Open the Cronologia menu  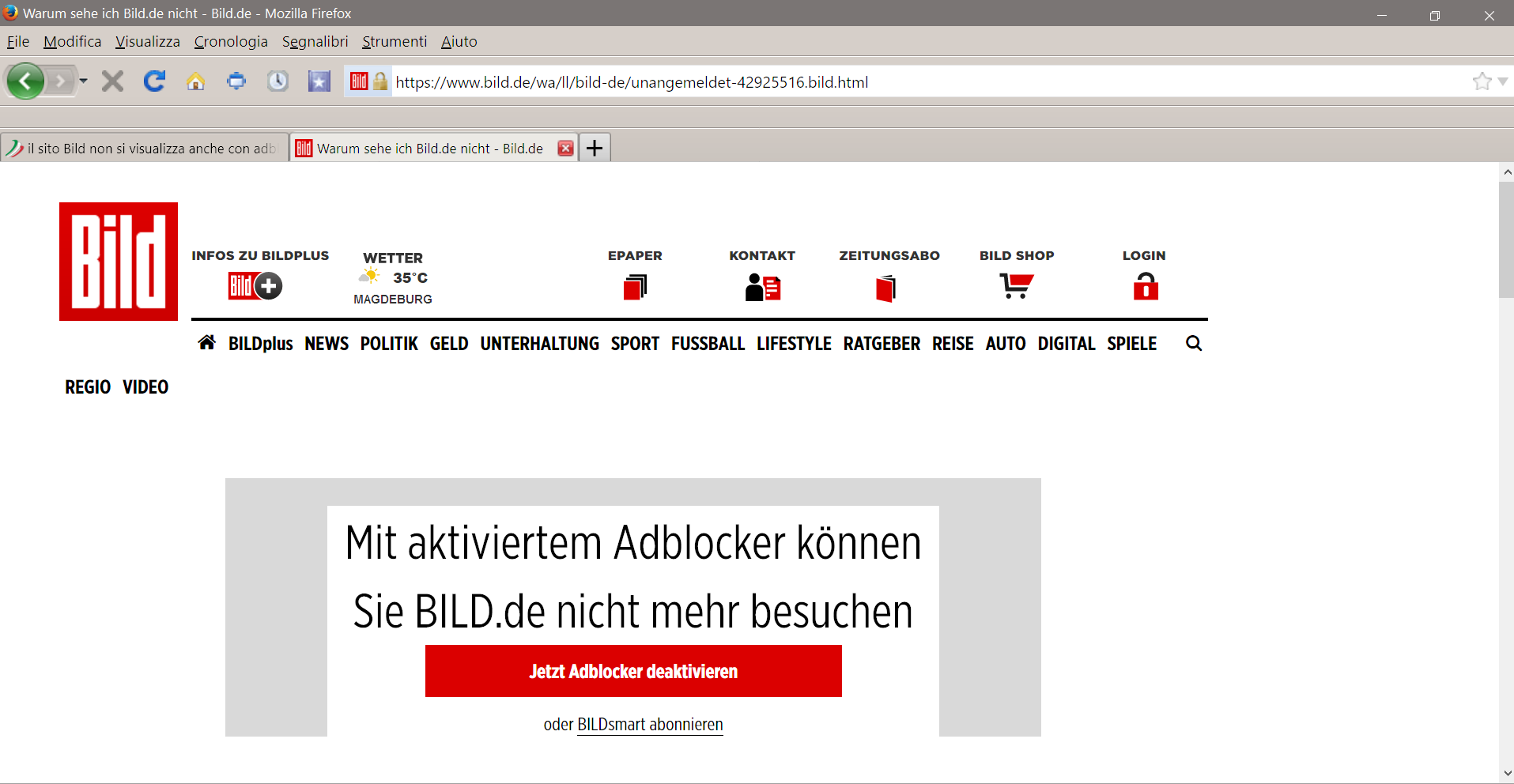click(x=231, y=42)
